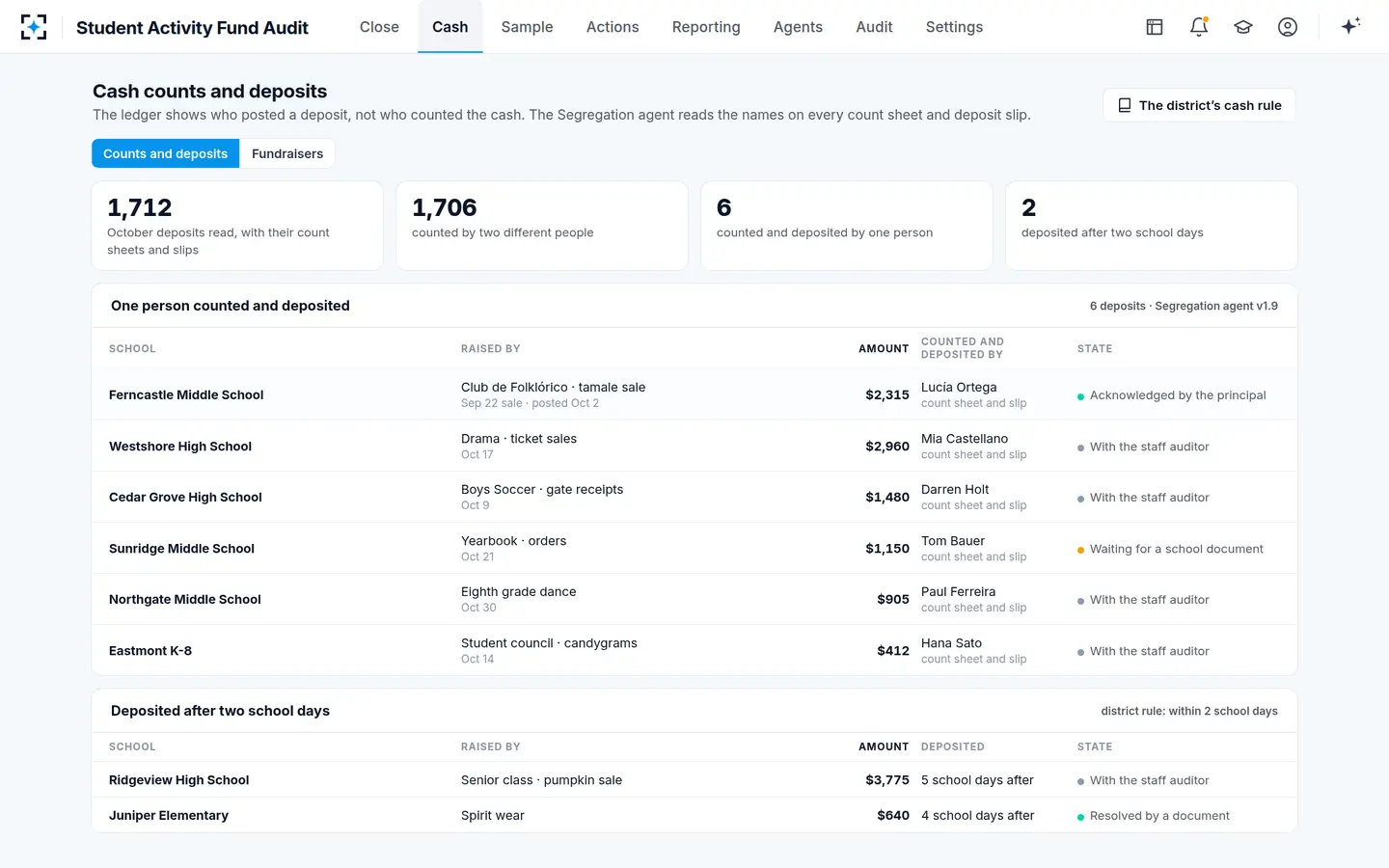This screenshot has height=868, width=1389.
Task: Switch to the Close tab
Action: 379,27
